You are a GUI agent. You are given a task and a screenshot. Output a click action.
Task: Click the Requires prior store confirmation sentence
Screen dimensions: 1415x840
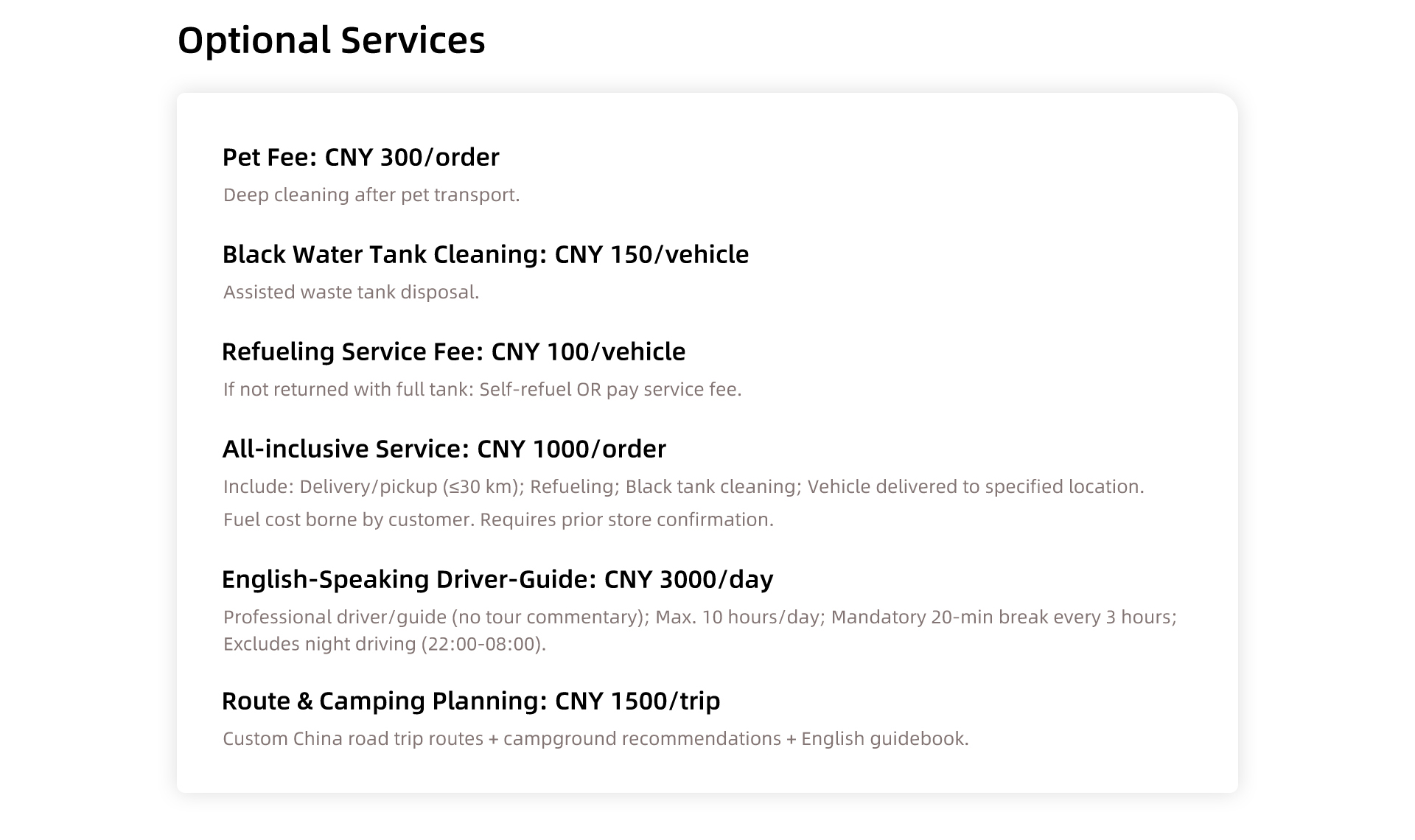tap(627, 520)
